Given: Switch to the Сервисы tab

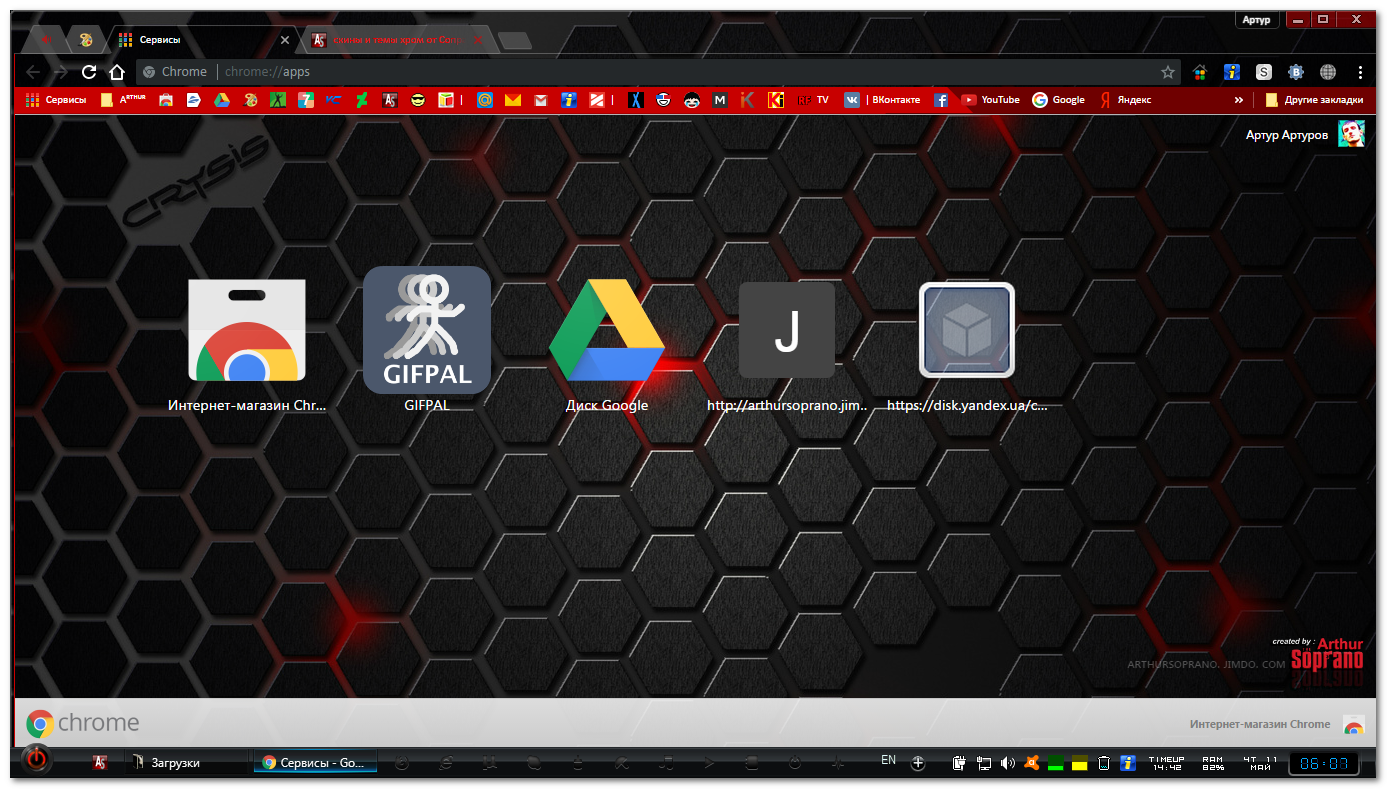Looking at the screenshot, I should tap(203, 41).
